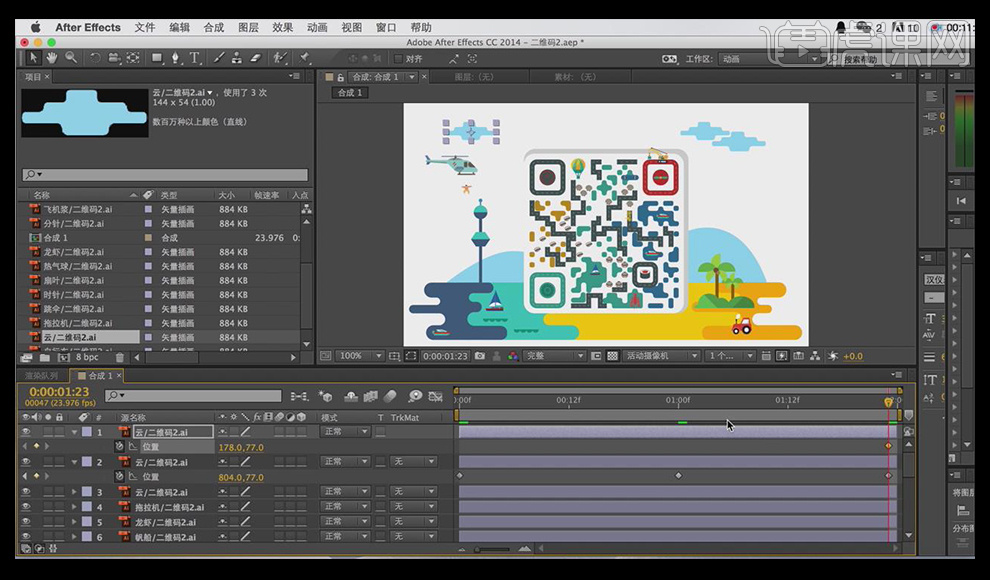
Task: Toggle the transparency grid in the viewer
Action: (x=612, y=356)
